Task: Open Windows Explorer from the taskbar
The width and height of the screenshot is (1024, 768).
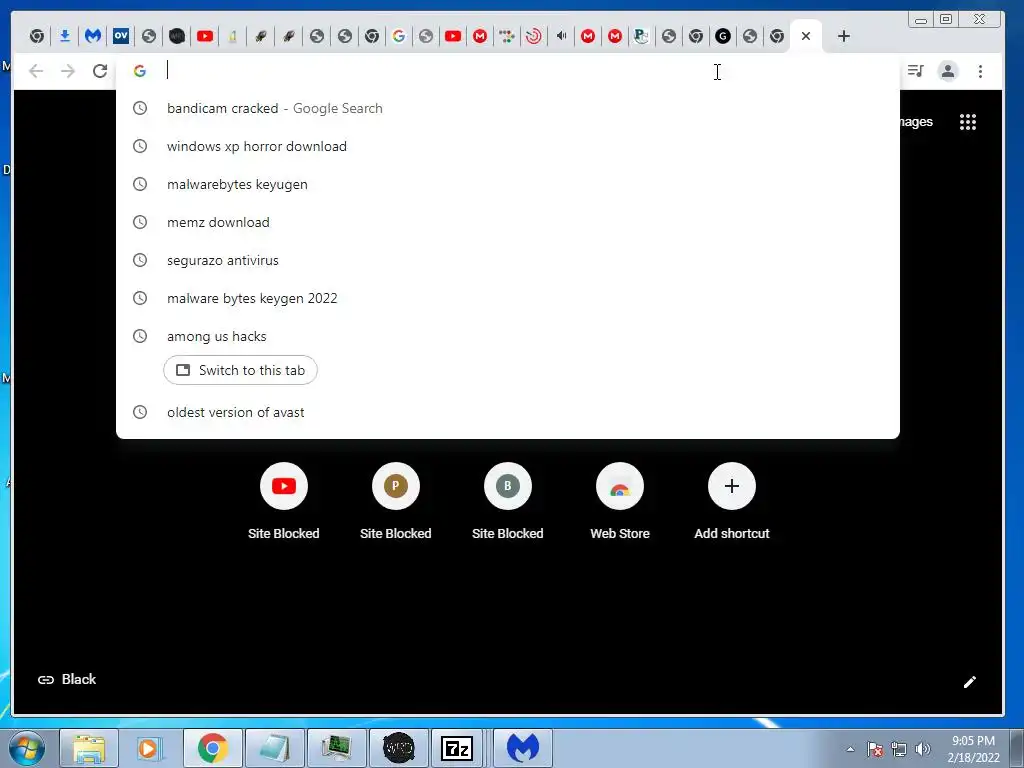Action: pos(89,748)
